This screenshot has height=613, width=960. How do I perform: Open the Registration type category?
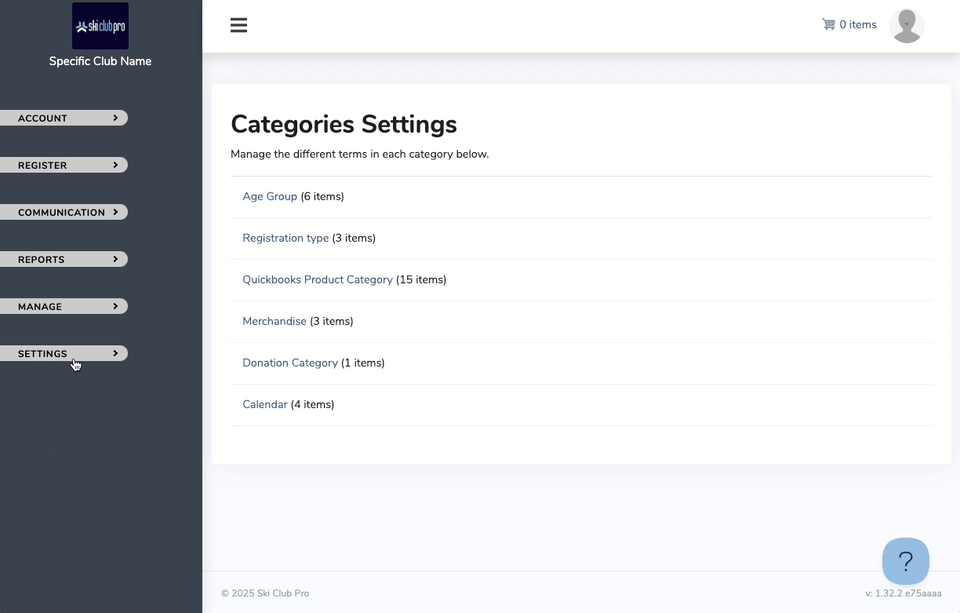(x=285, y=238)
